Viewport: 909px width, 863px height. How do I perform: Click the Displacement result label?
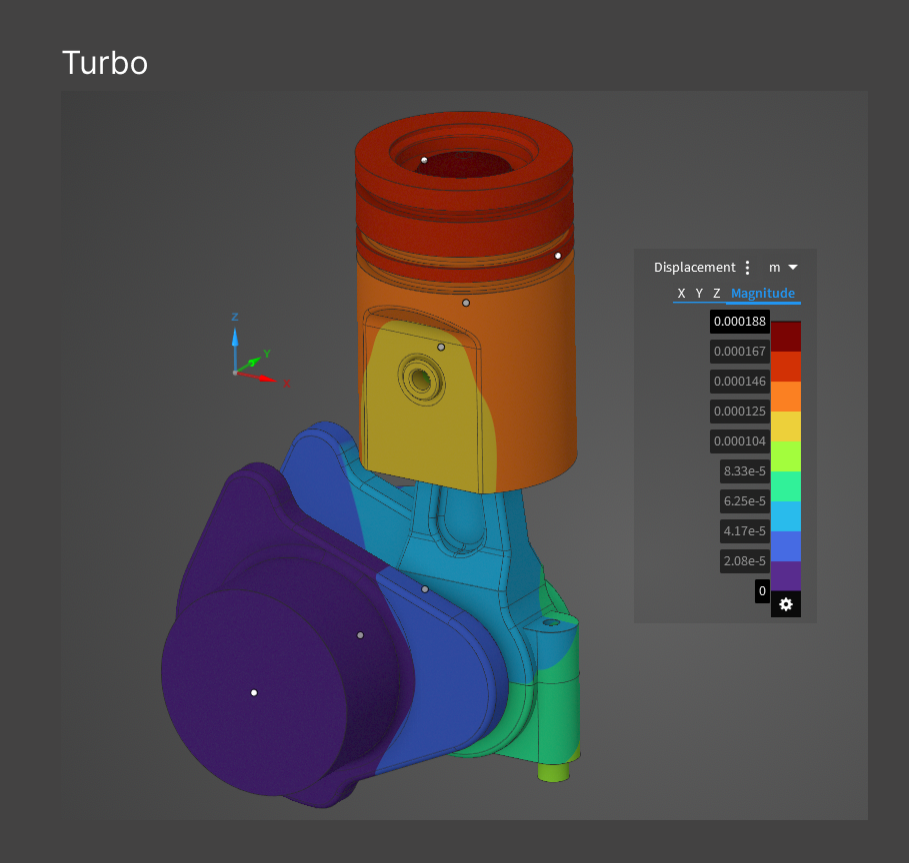click(x=695, y=267)
